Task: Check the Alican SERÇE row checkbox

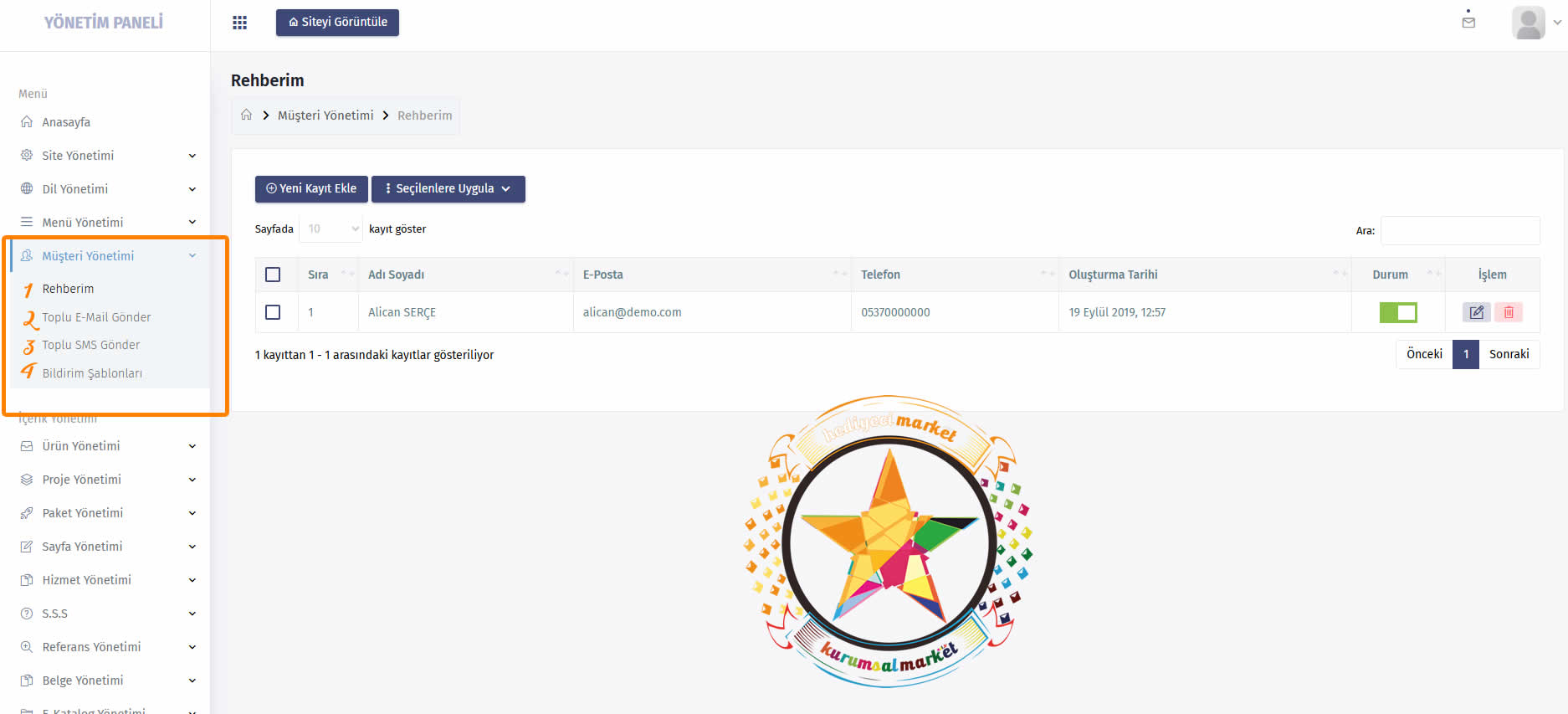Action: (x=273, y=312)
